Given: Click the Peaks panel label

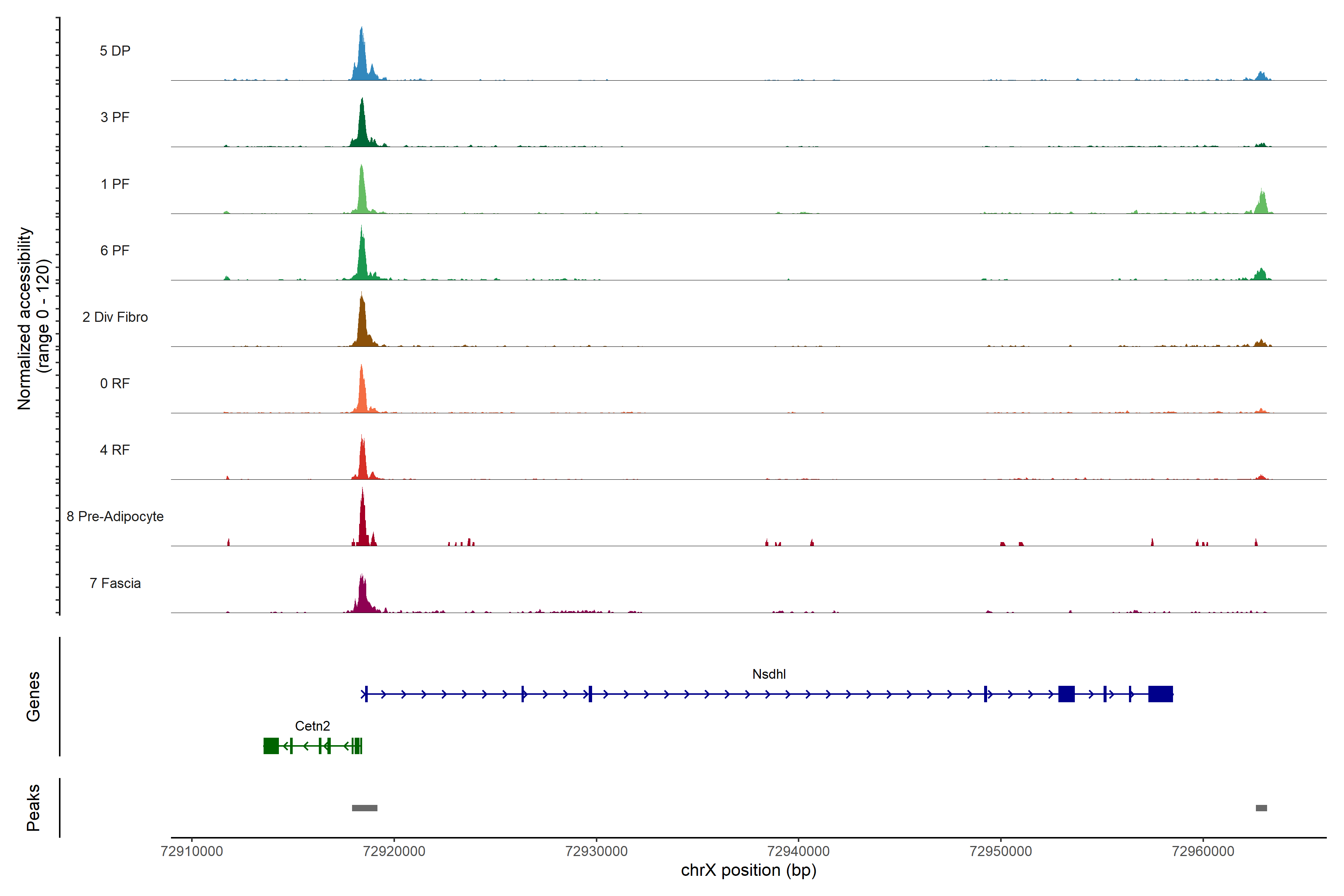Looking at the screenshot, I should coord(33,808).
